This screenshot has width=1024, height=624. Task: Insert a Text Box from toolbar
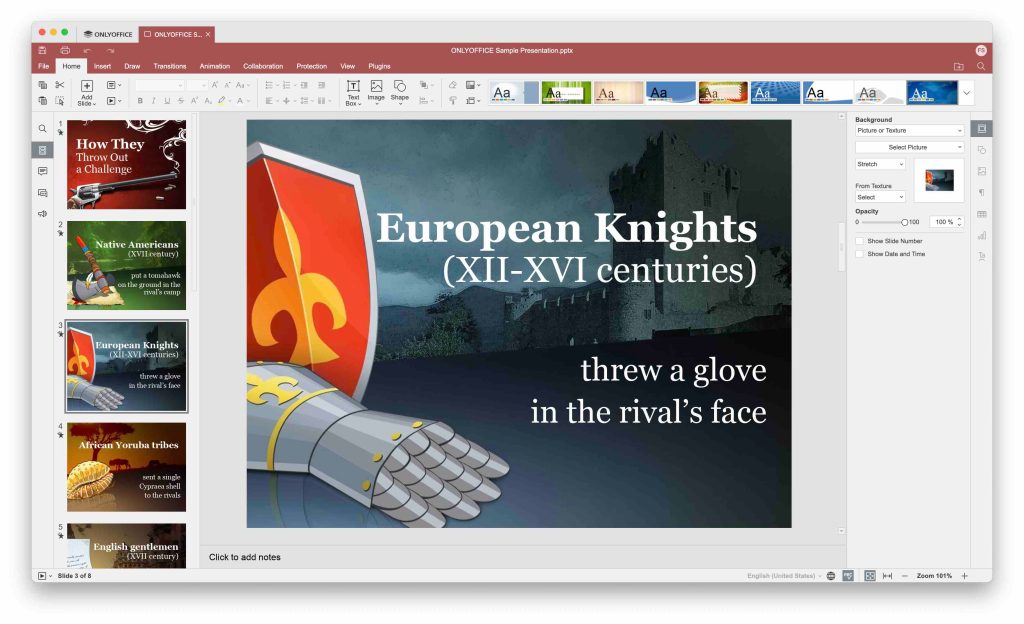[353, 92]
